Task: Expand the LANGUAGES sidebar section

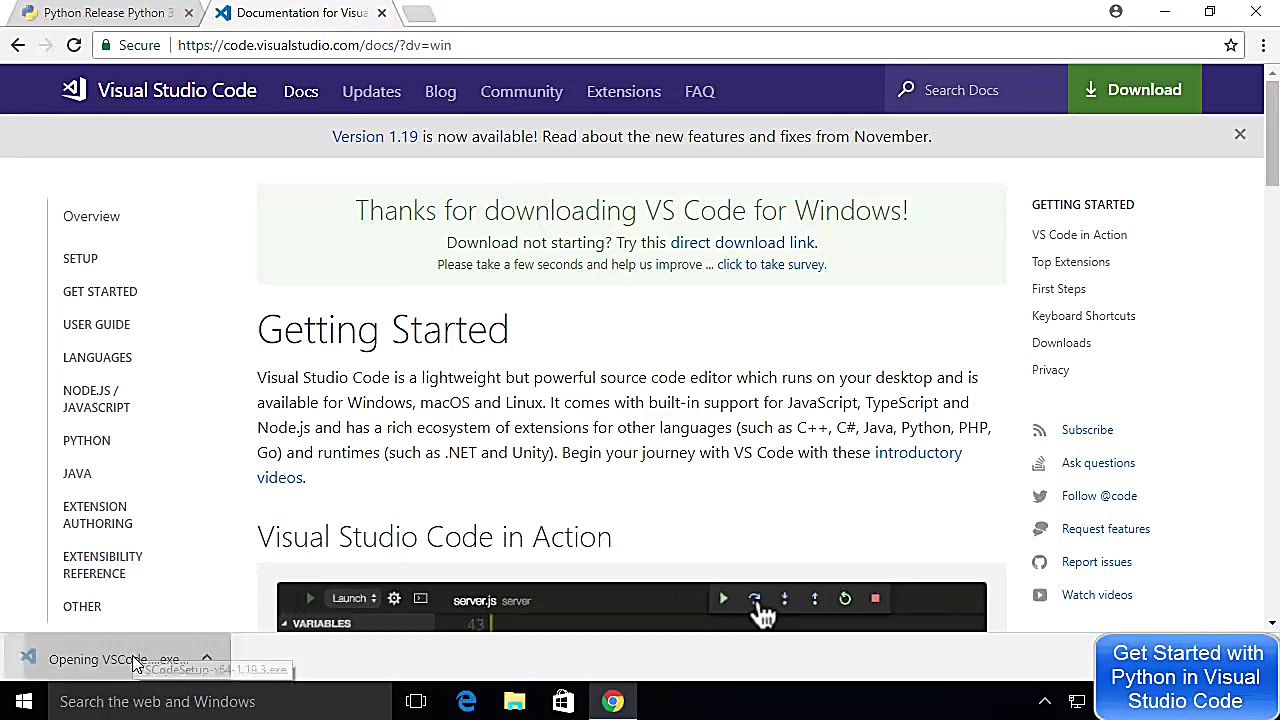Action: point(97,357)
